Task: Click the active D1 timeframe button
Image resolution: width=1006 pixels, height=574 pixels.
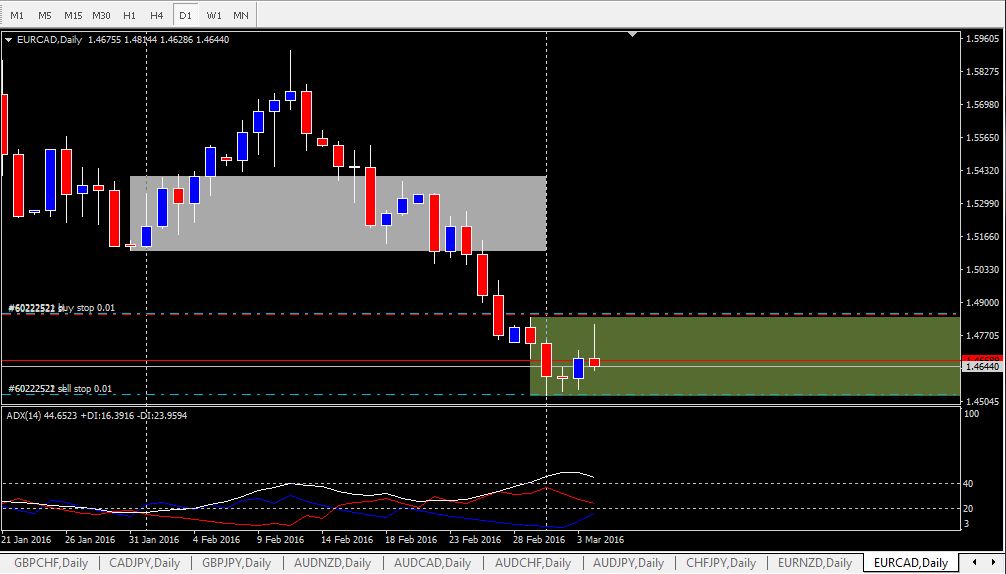Action: [185, 16]
